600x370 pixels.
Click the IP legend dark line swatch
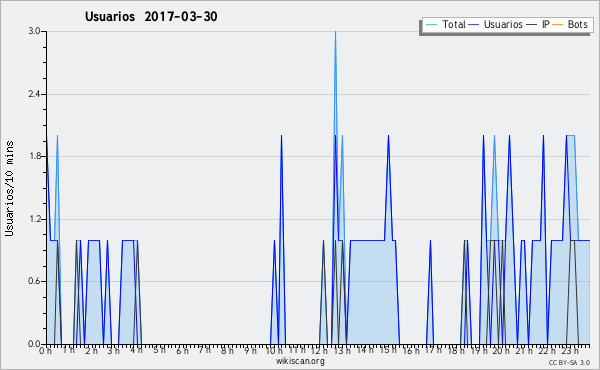[532, 25]
